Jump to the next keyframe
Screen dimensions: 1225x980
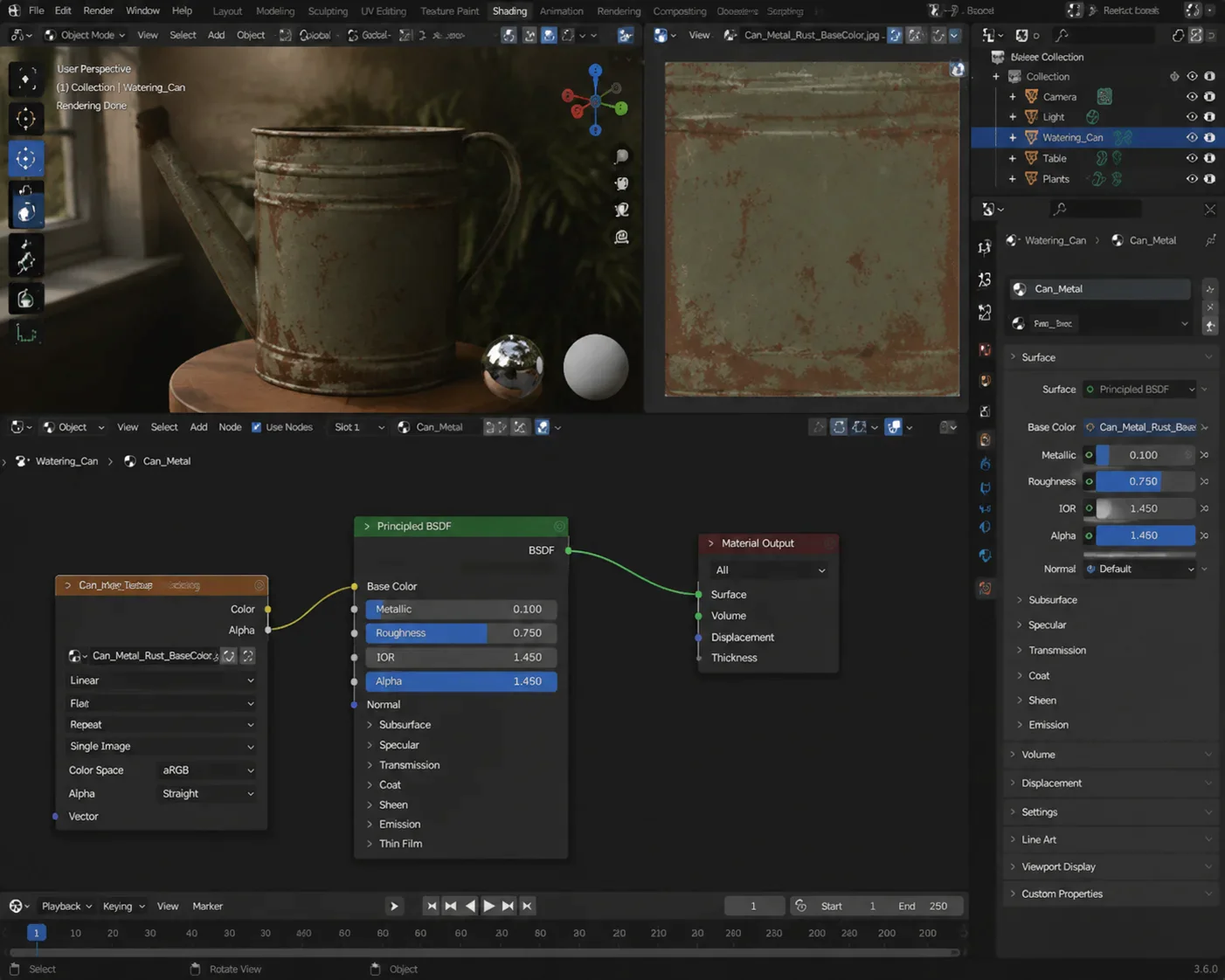click(x=508, y=906)
